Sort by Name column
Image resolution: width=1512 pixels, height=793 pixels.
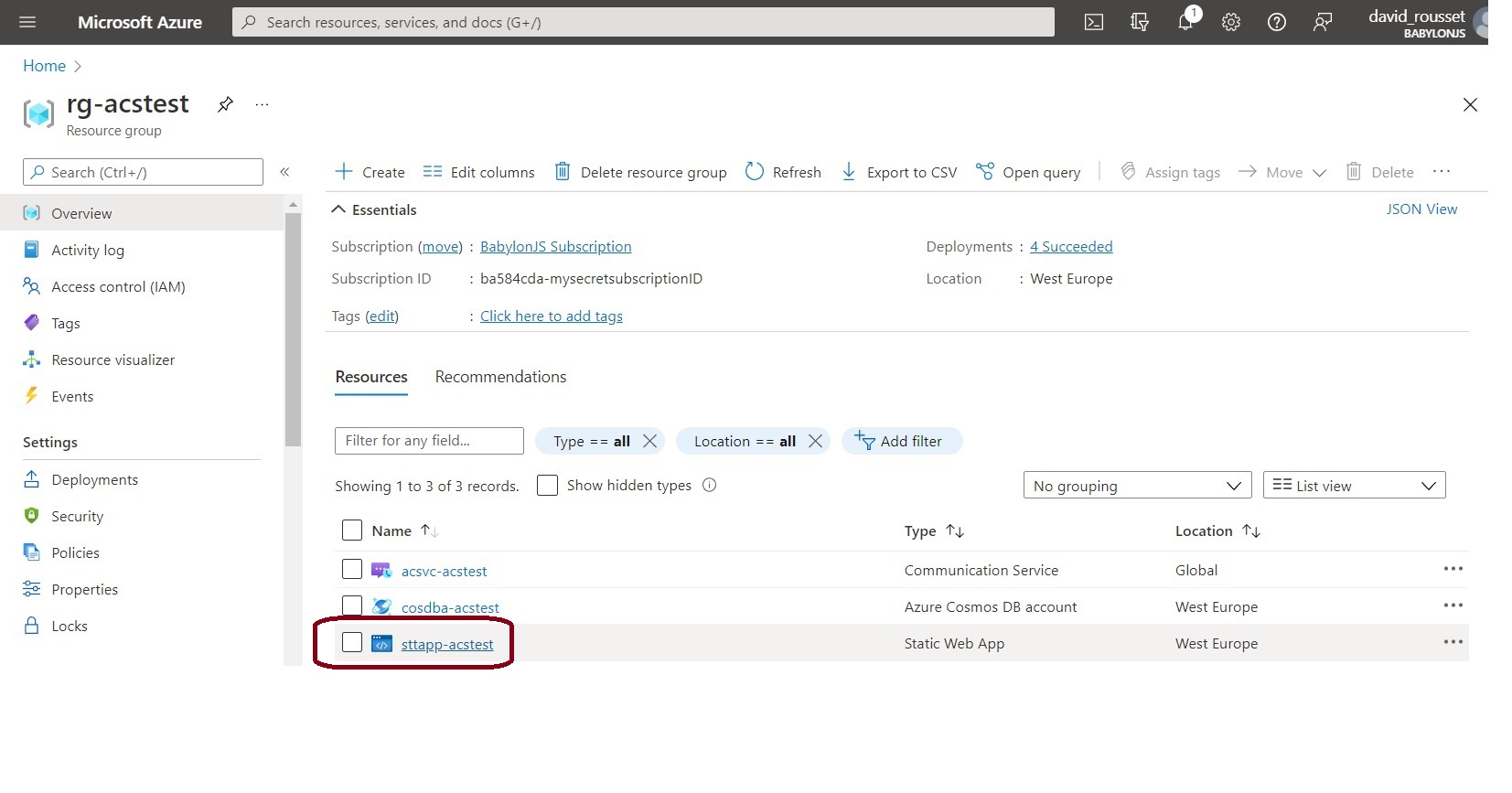(404, 531)
